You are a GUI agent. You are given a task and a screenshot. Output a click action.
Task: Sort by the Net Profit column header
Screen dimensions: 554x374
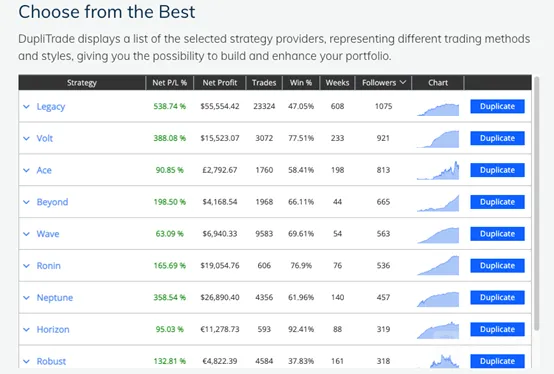pos(220,83)
